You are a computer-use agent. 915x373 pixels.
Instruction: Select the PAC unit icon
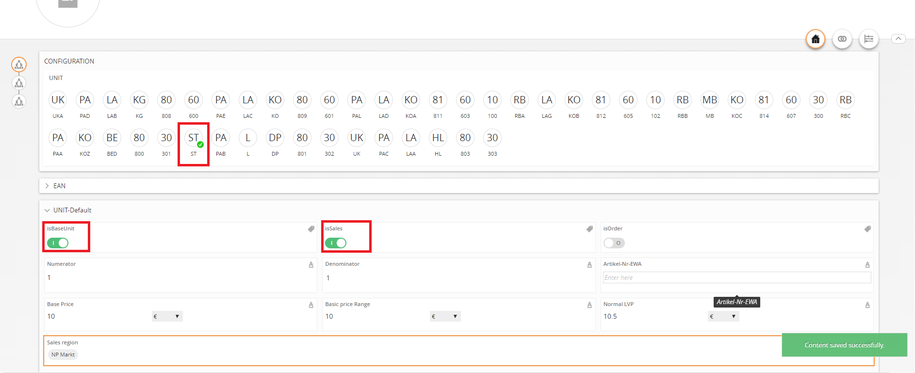pyautogui.click(x=383, y=138)
